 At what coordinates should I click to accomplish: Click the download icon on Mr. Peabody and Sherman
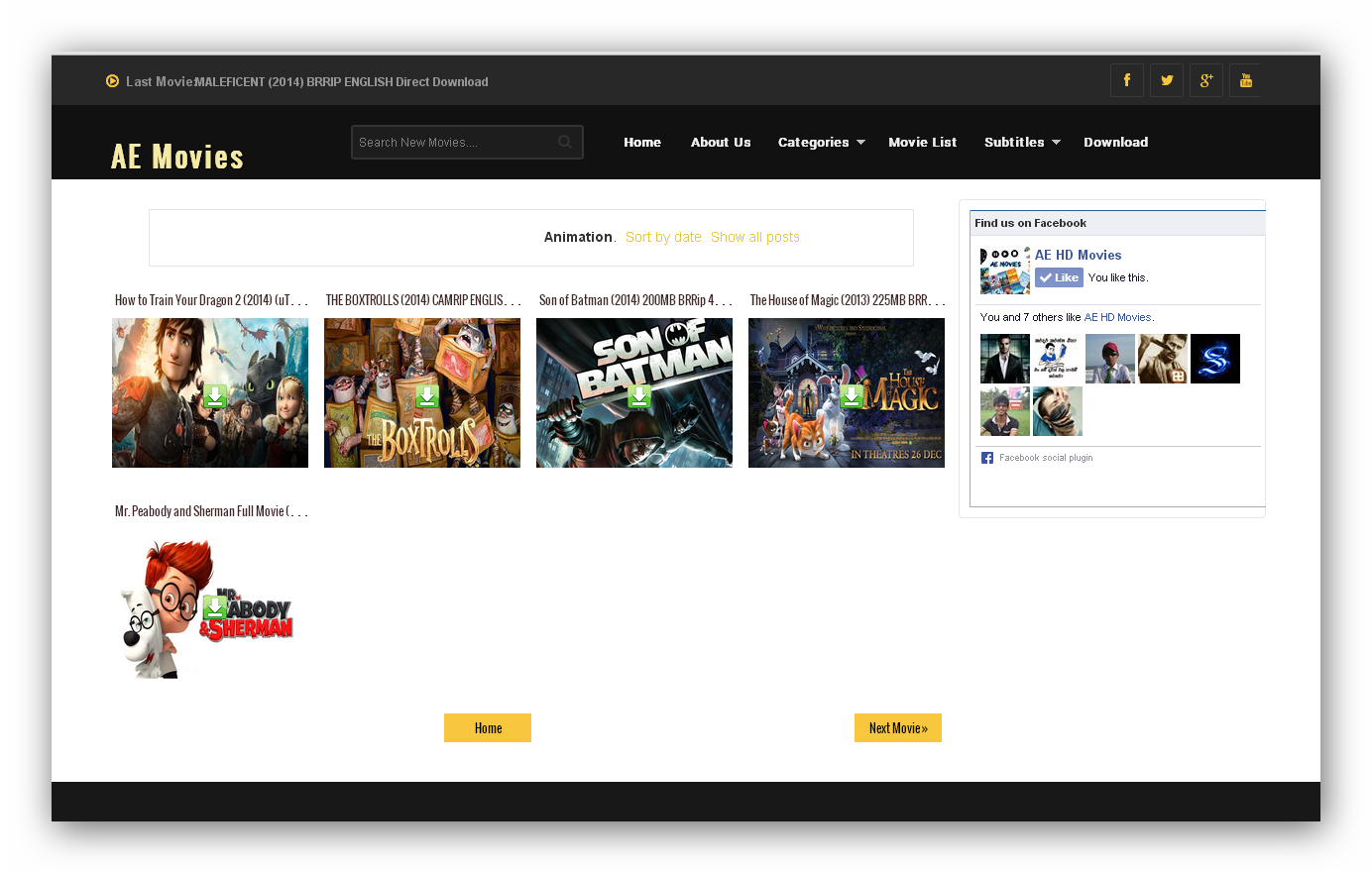tap(214, 608)
